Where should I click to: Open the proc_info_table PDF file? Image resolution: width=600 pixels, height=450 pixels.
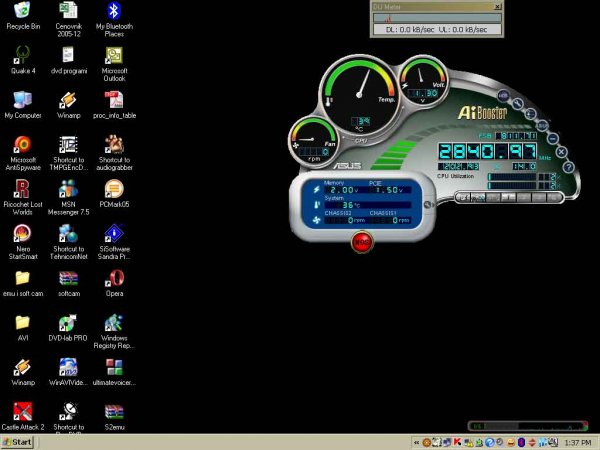[114, 104]
